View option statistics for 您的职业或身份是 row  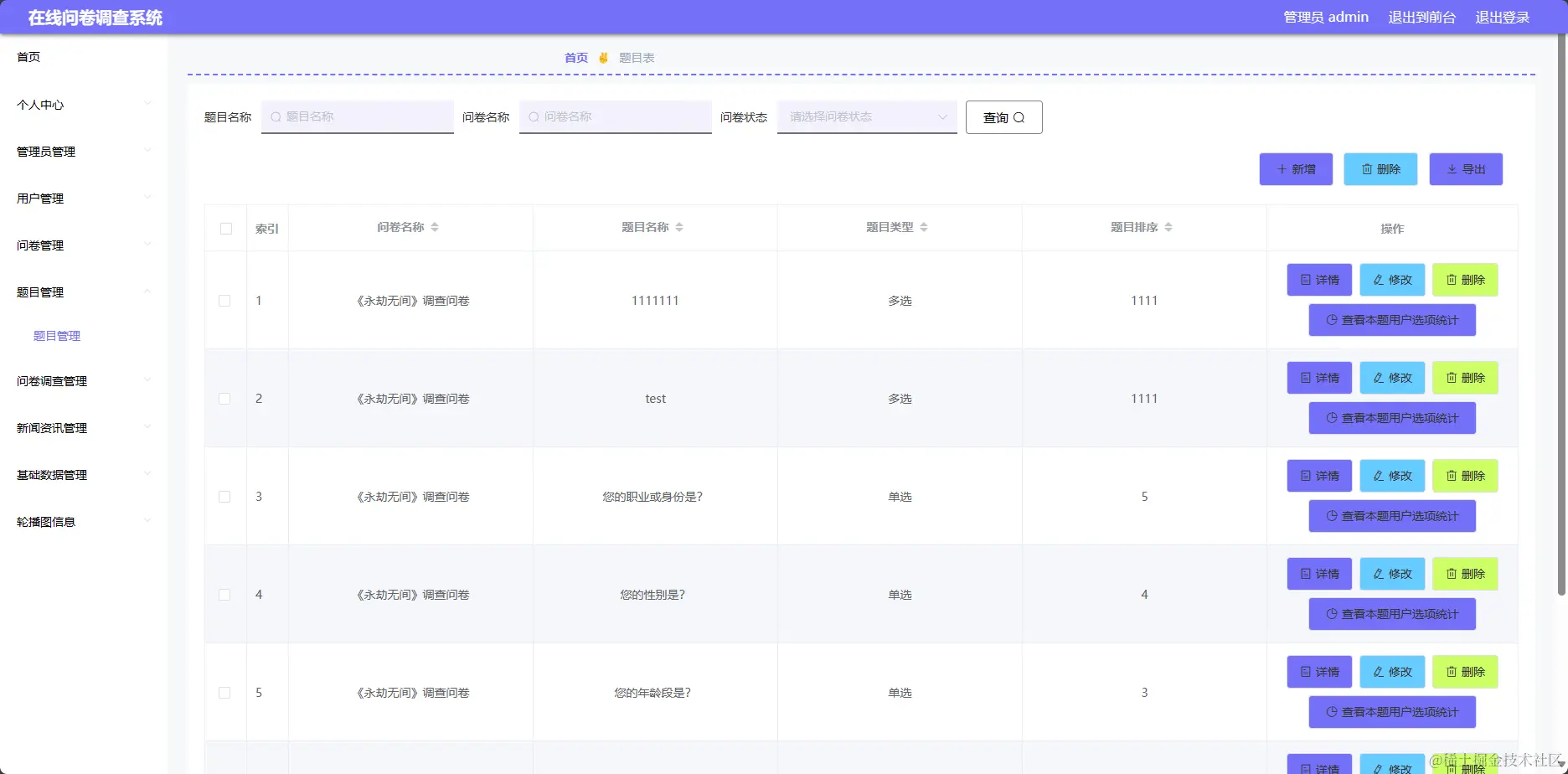1392,516
